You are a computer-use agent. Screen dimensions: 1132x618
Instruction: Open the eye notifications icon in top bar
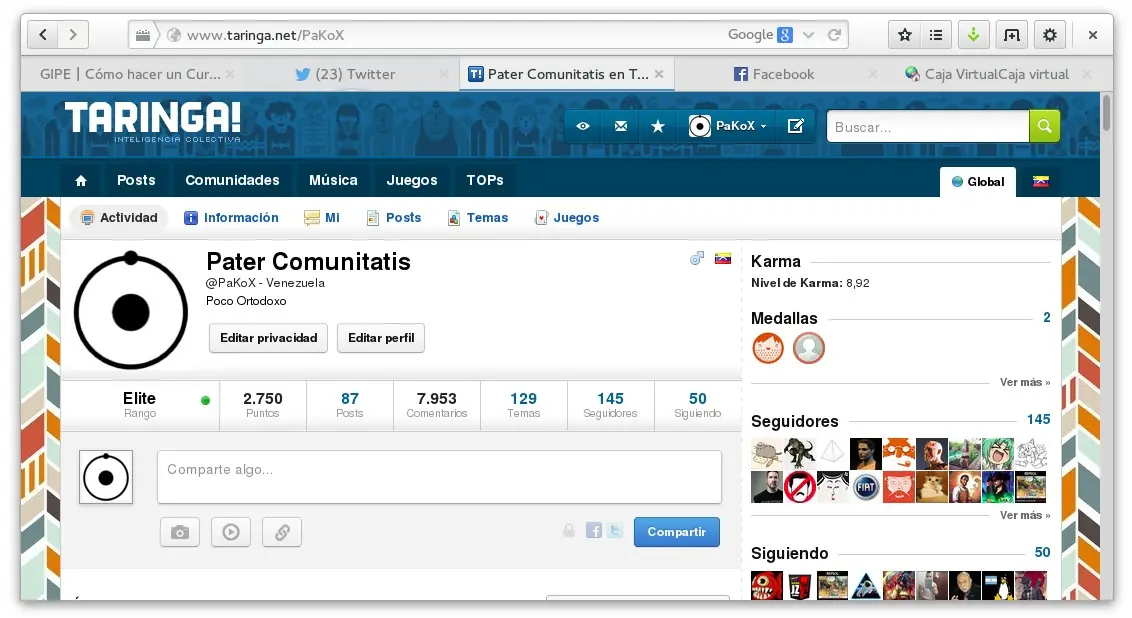(583, 126)
